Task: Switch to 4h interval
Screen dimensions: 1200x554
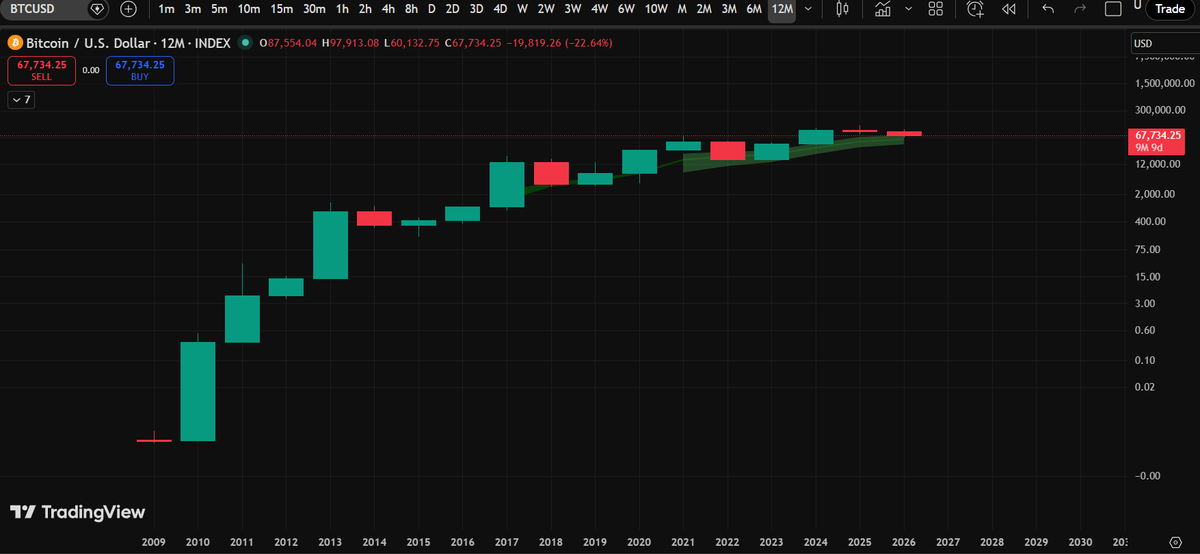Action: coord(388,9)
